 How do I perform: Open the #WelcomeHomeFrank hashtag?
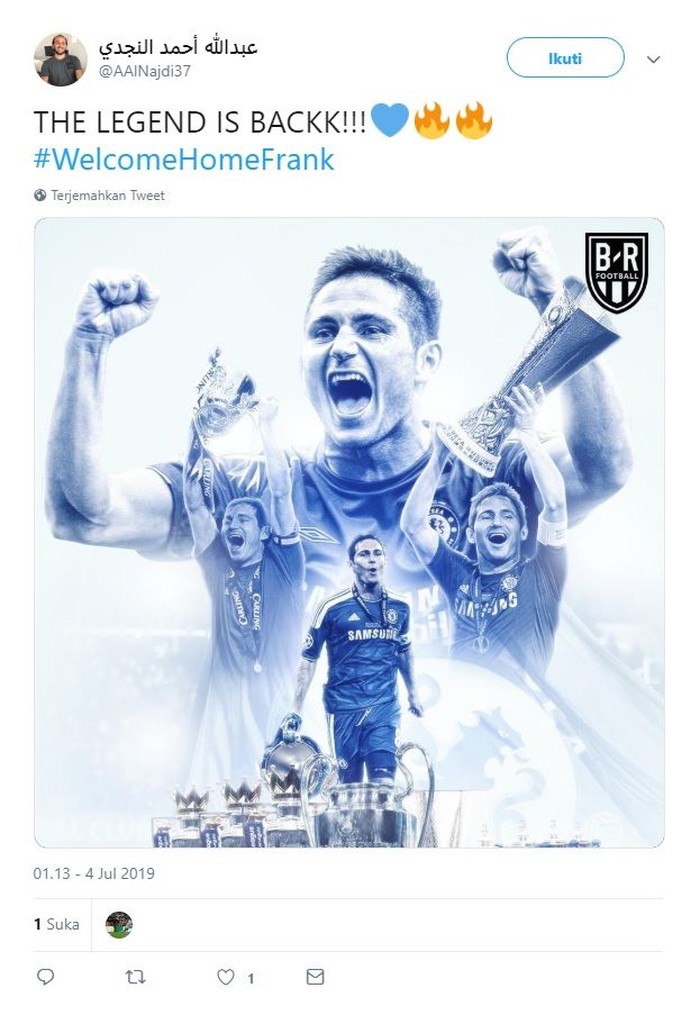184,159
